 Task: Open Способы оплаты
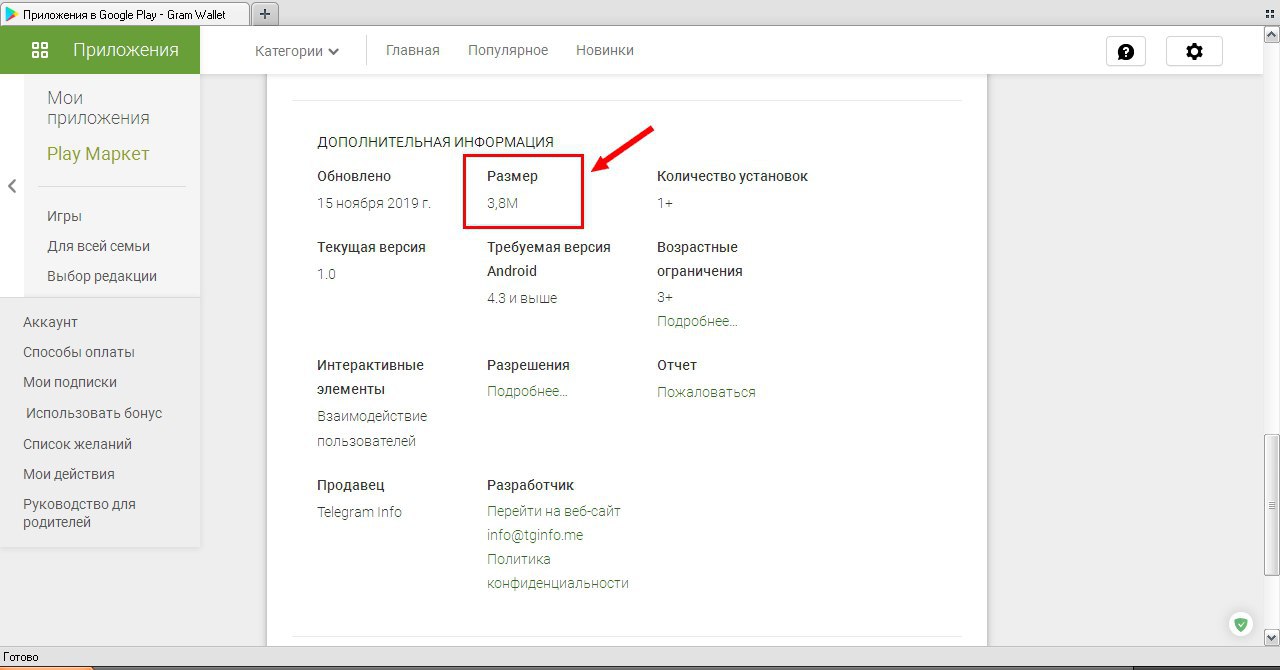coord(79,352)
